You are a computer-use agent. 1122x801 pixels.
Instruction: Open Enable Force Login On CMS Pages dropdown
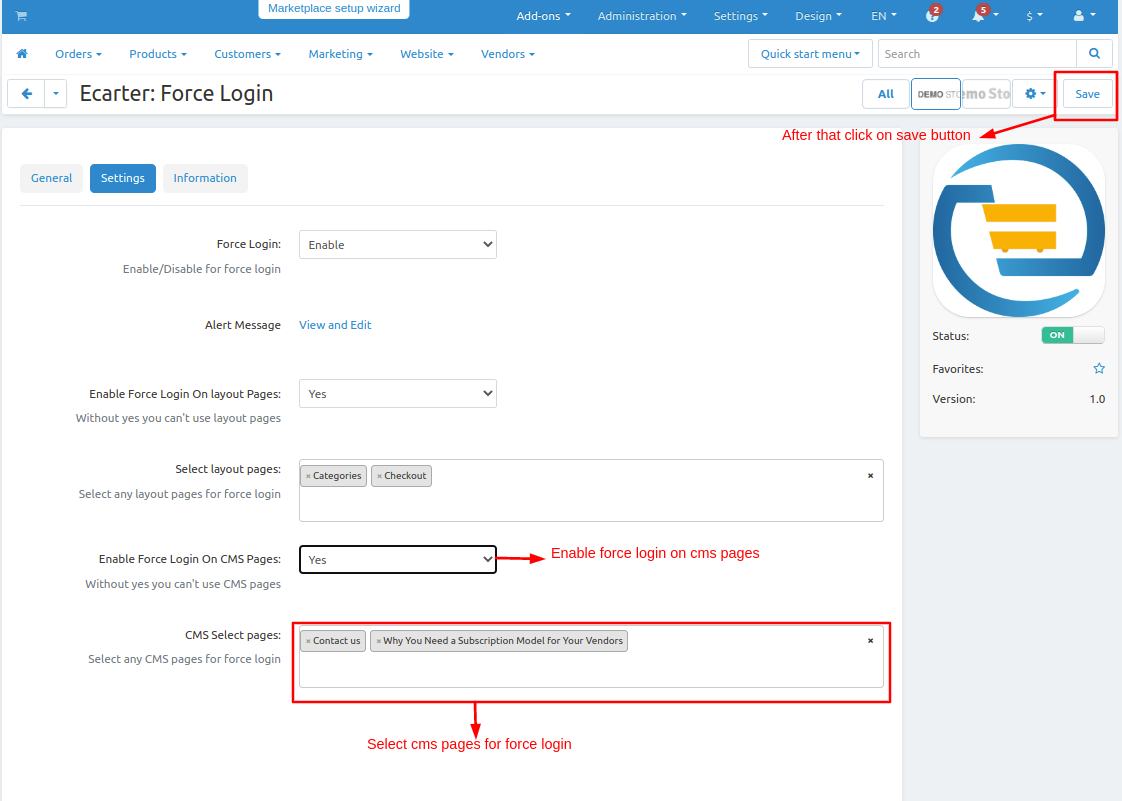[x=398, y=560]
